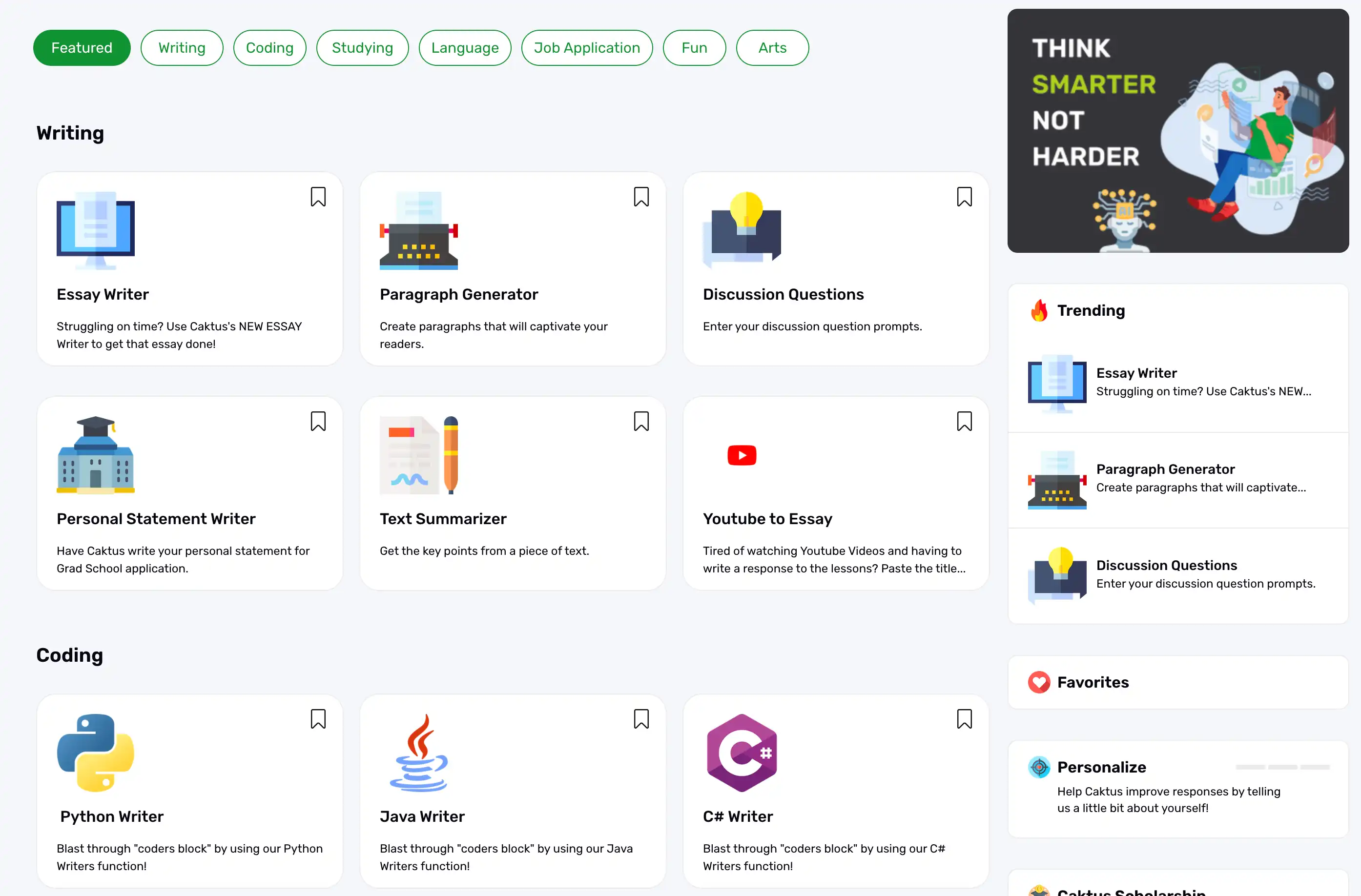This screenshot has width=1361, height=896.
Task: Open the Youtube to Essay title
Action: pos(767,519)
